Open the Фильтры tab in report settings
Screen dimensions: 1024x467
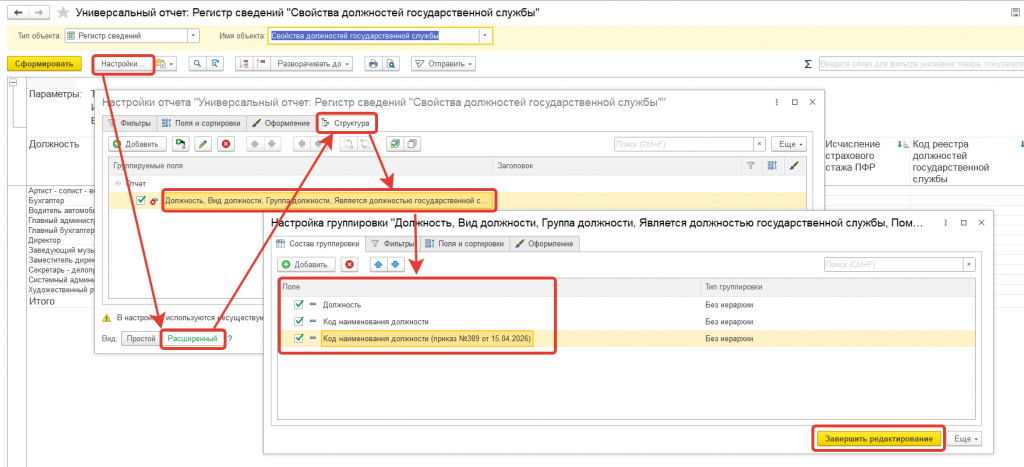point(129,123)
